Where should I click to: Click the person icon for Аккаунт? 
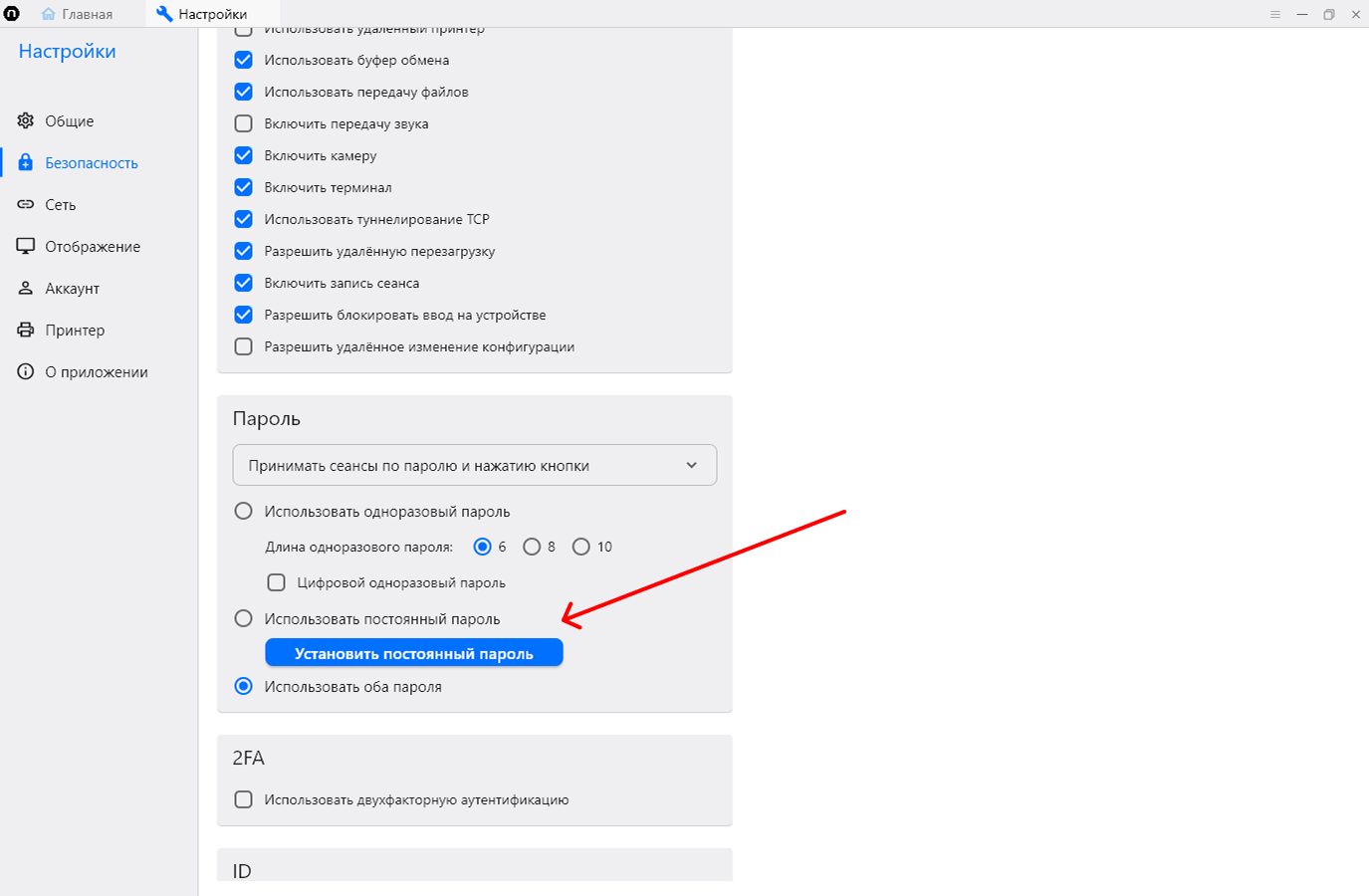click(x=26, y=288)
